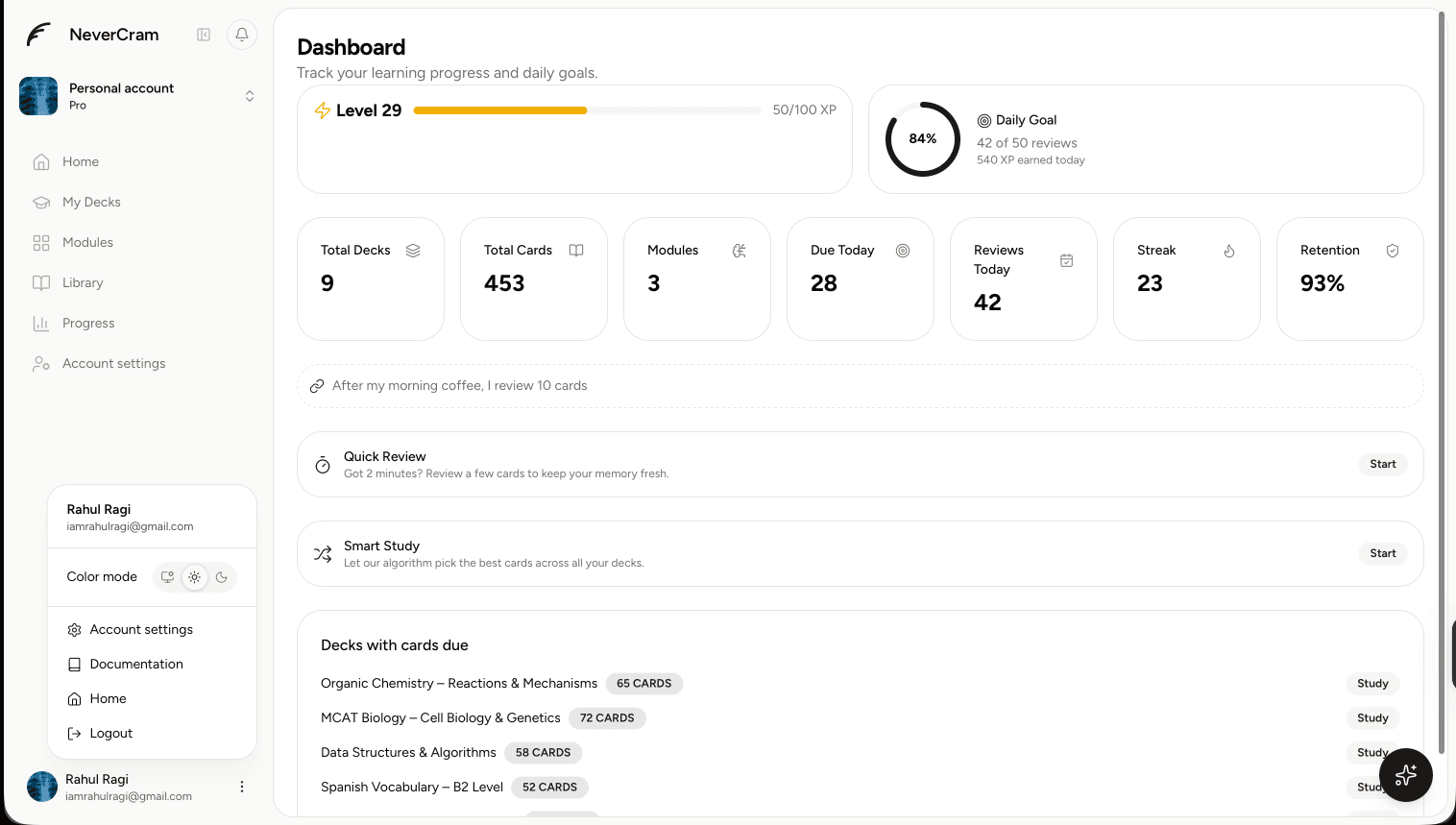Click the Level 29 XP progress bar
Viewport: 1456px width, 825px height.
[586, 110]
